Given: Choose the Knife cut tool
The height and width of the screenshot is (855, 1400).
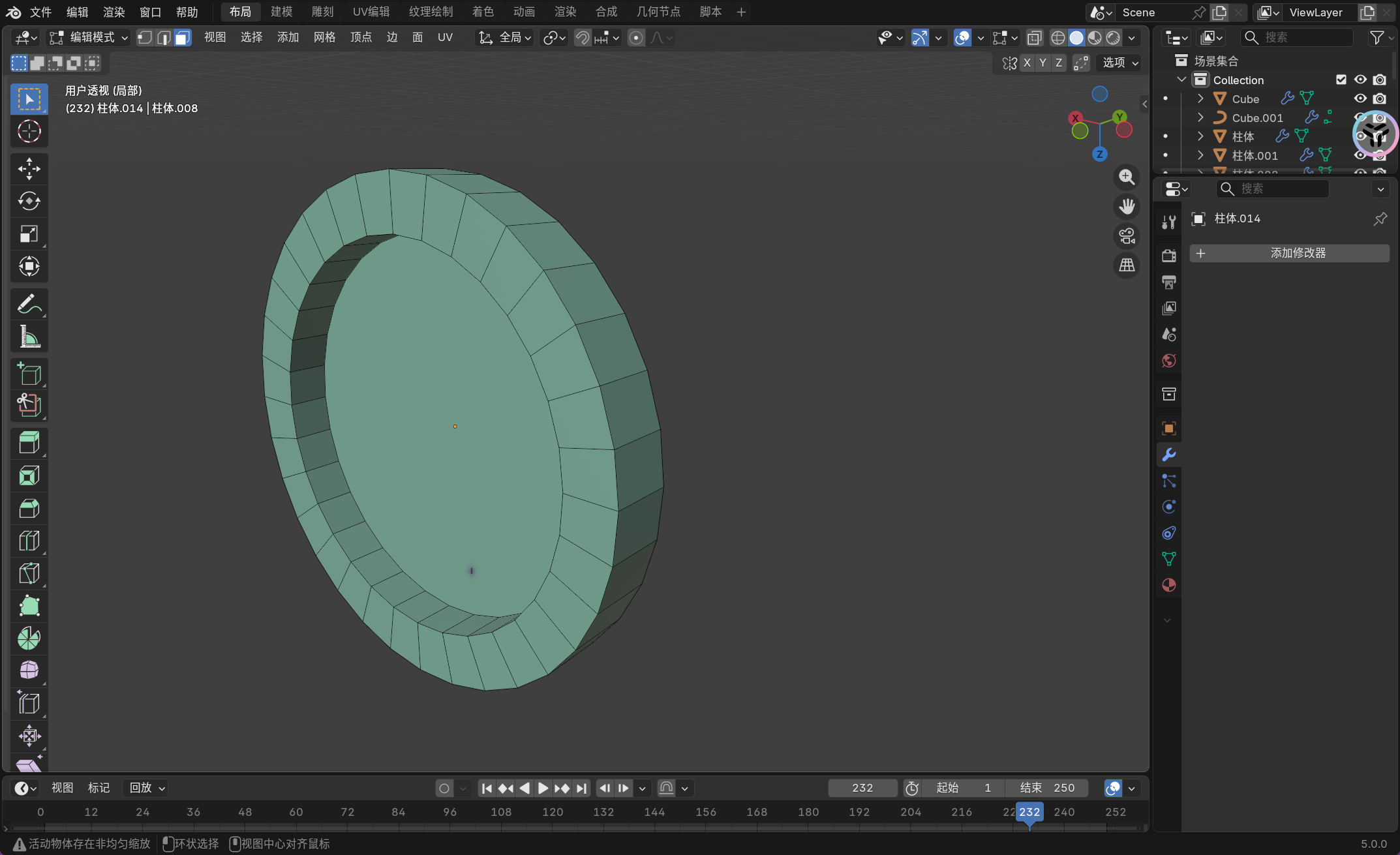Looking at the screenshot, I should click(29, 573).
